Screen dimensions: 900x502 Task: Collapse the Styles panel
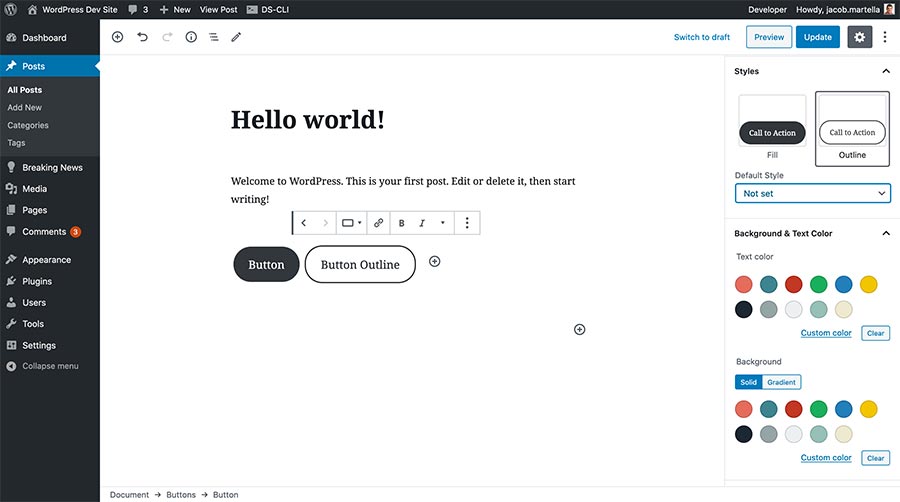click(886, 71)
